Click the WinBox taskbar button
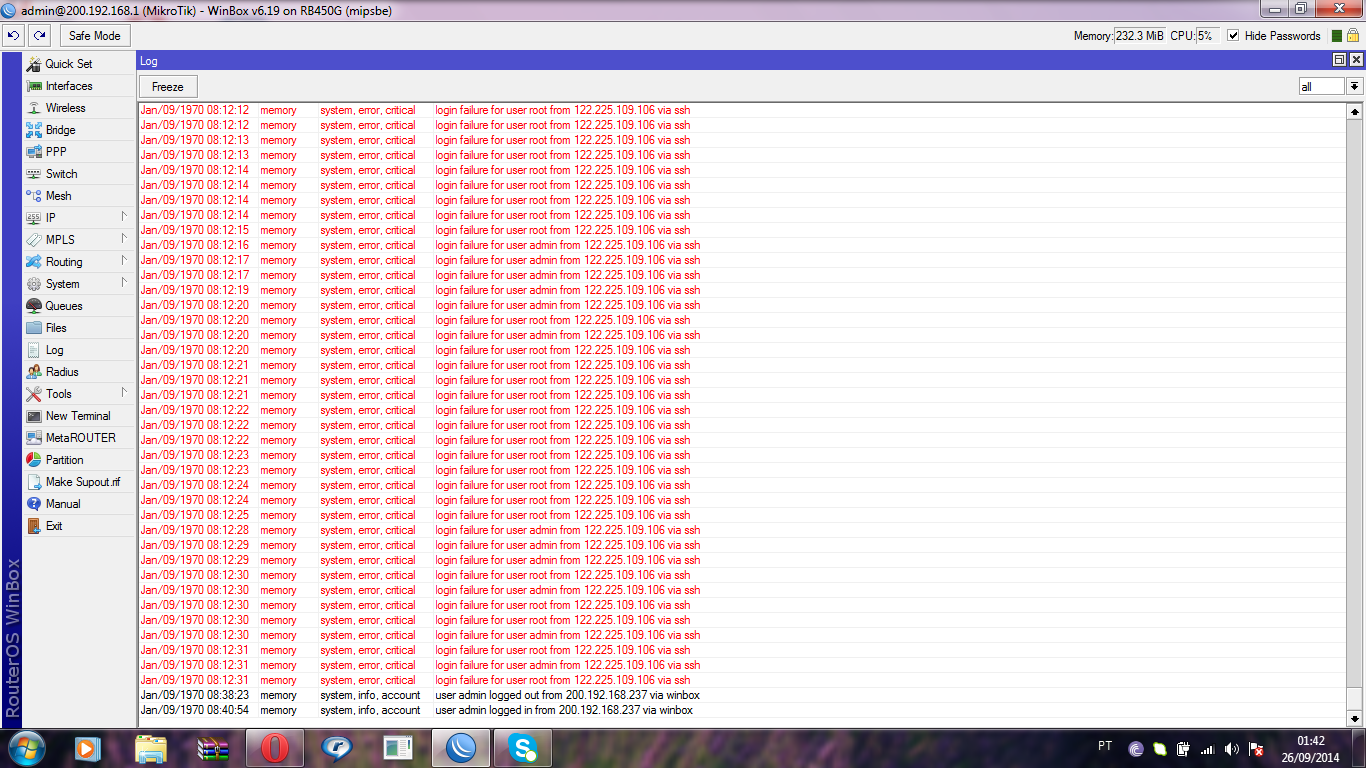The width and height of the screenshot is (1366, 768). 461,747
